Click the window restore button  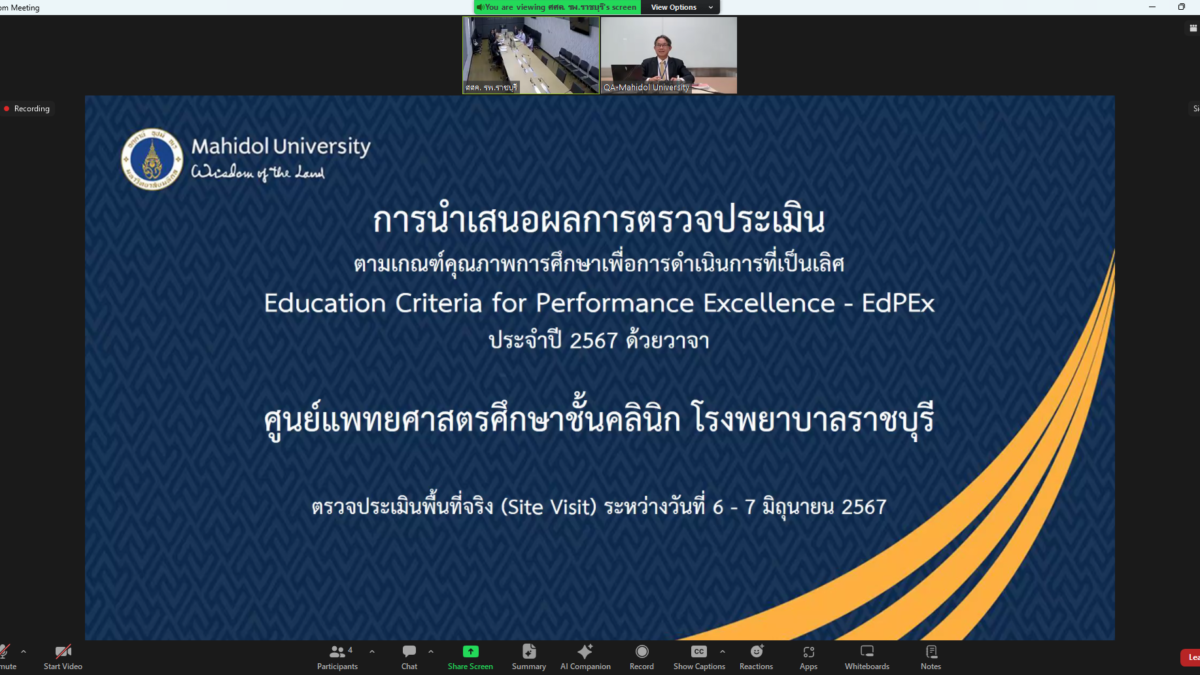[x=1181, y=7]
